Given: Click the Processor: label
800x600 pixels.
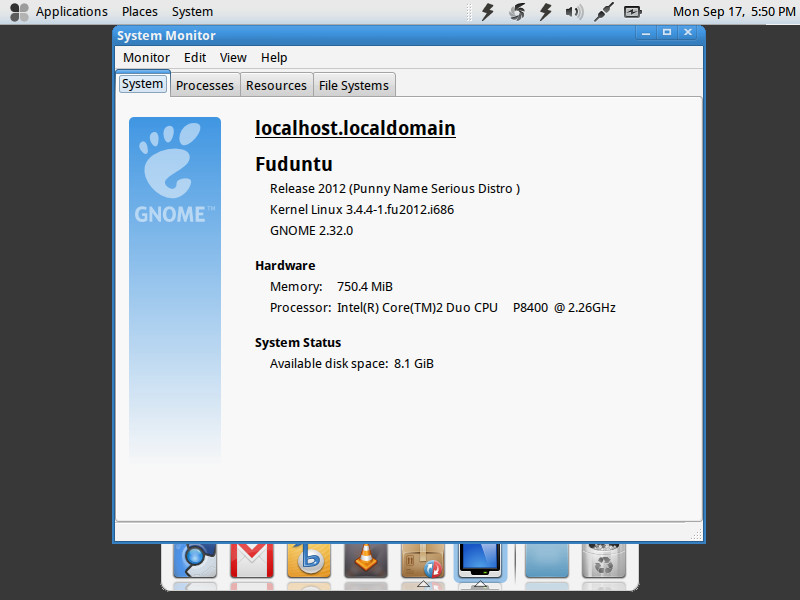Looking at the screenshot, I should tap(301, 308).
